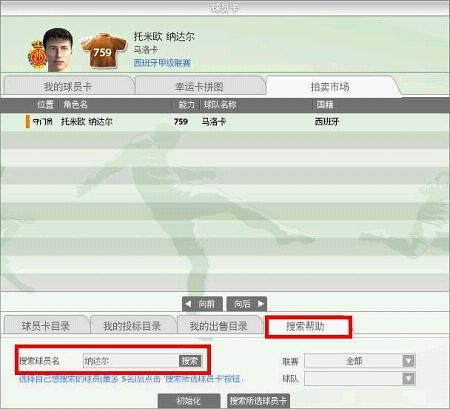Image resolution: width=450 pixels, height=409 pixels.
Task: Click the 马洛卡 team cell in the row
Action: point(214,122)
